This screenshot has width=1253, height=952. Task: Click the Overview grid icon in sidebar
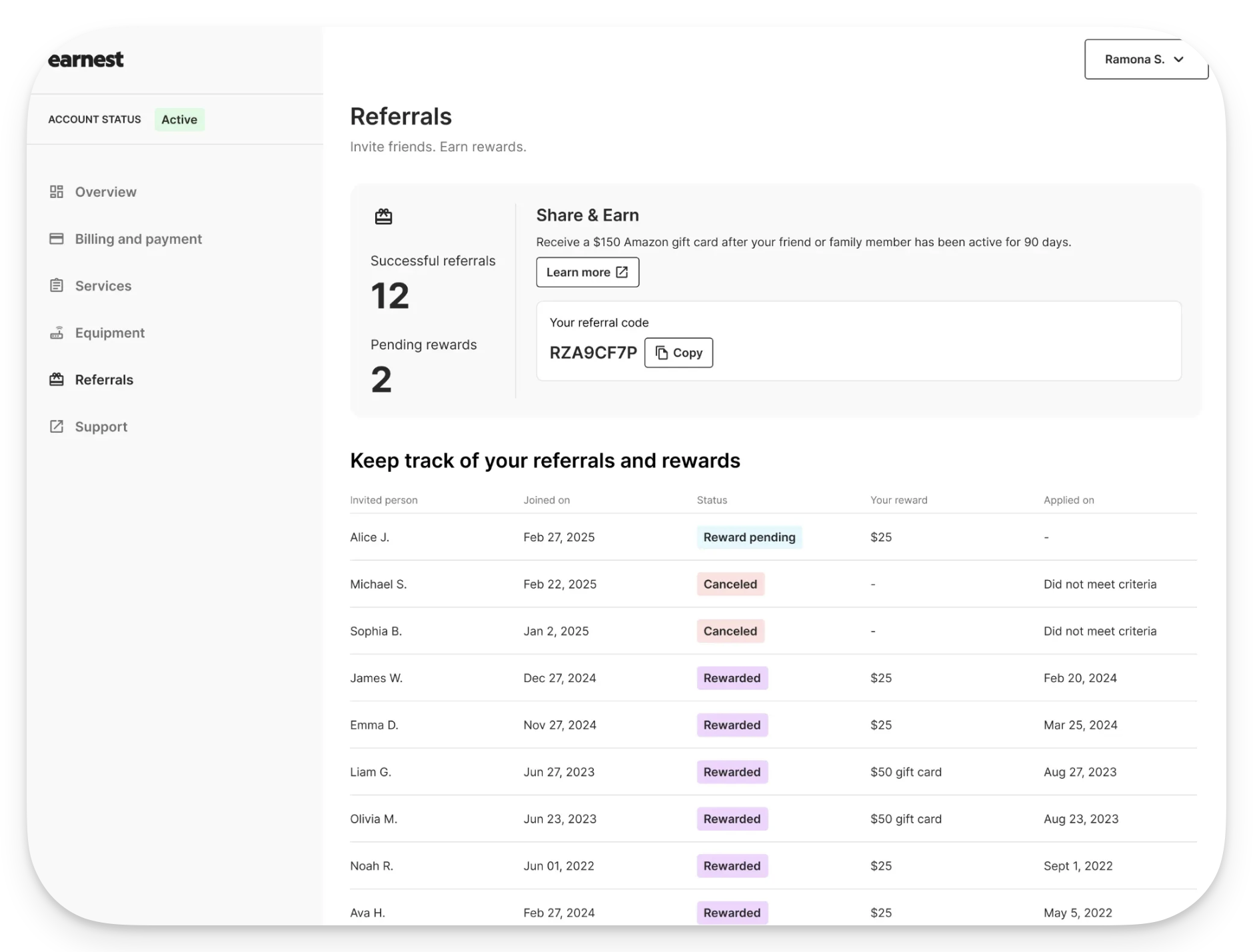pos(57,192)
